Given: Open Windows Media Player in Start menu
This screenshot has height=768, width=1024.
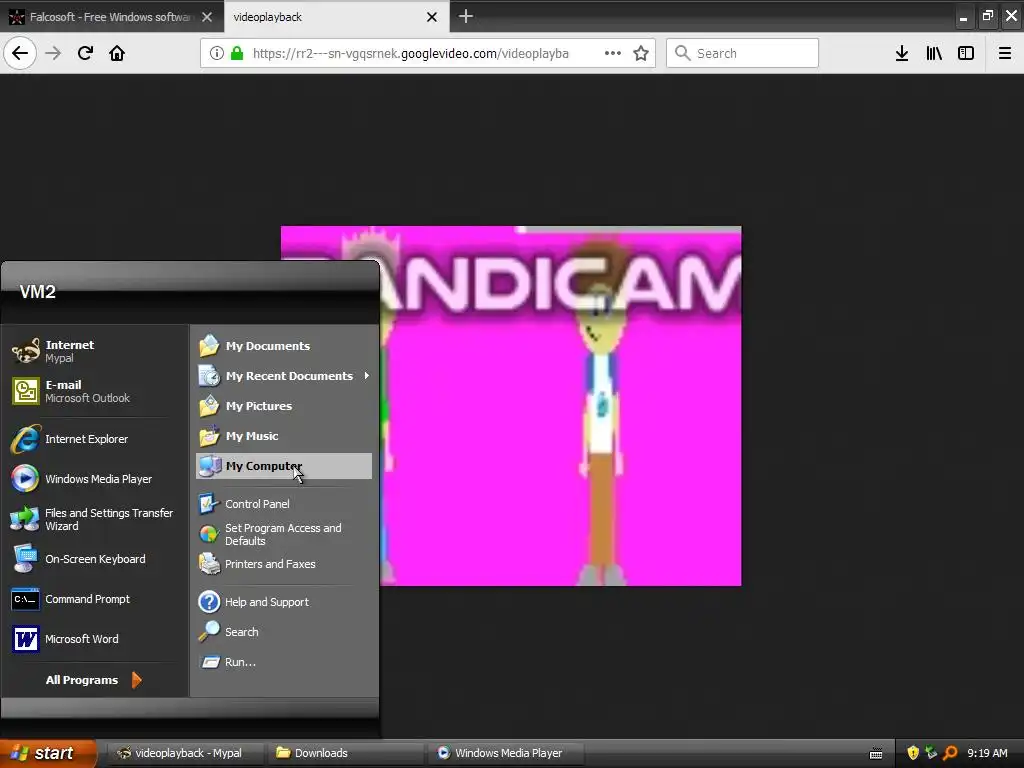Looking at the screenshot, I should click(95, 479).
